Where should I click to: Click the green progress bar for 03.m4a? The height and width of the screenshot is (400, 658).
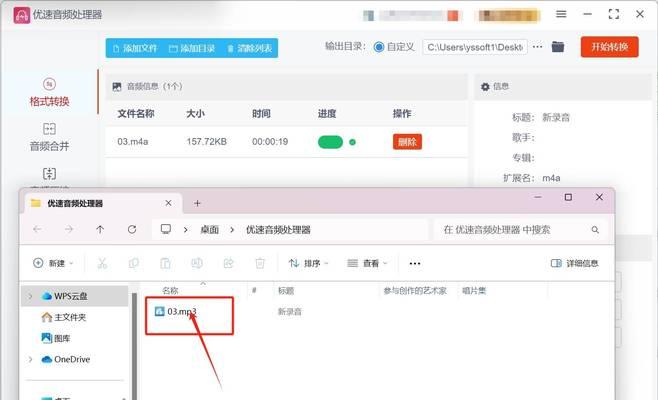pyautogui.click(x=330, y=142)
